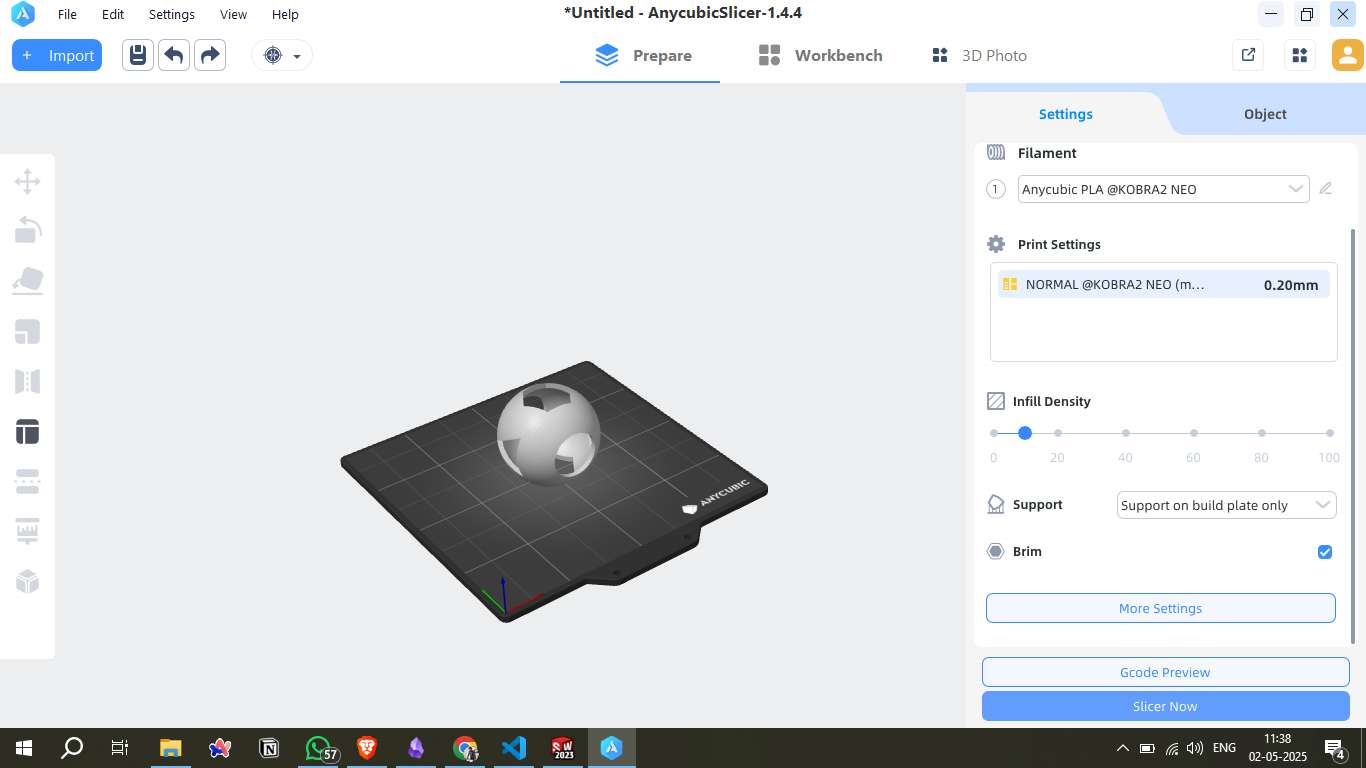Screen dimensions: 1366x768
Task: Set Infill Density slider to 100
Action: coord(1330,433)
